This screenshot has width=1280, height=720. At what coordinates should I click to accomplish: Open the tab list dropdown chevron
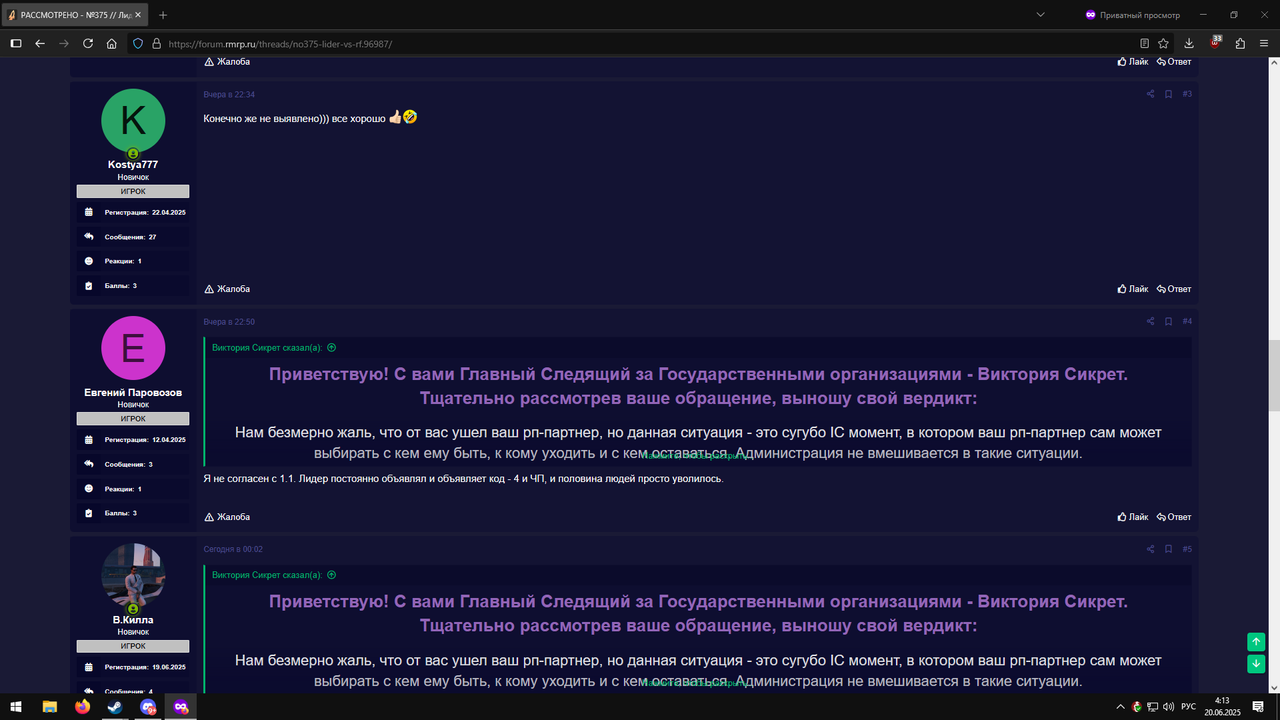click(x=1042, y=15)
